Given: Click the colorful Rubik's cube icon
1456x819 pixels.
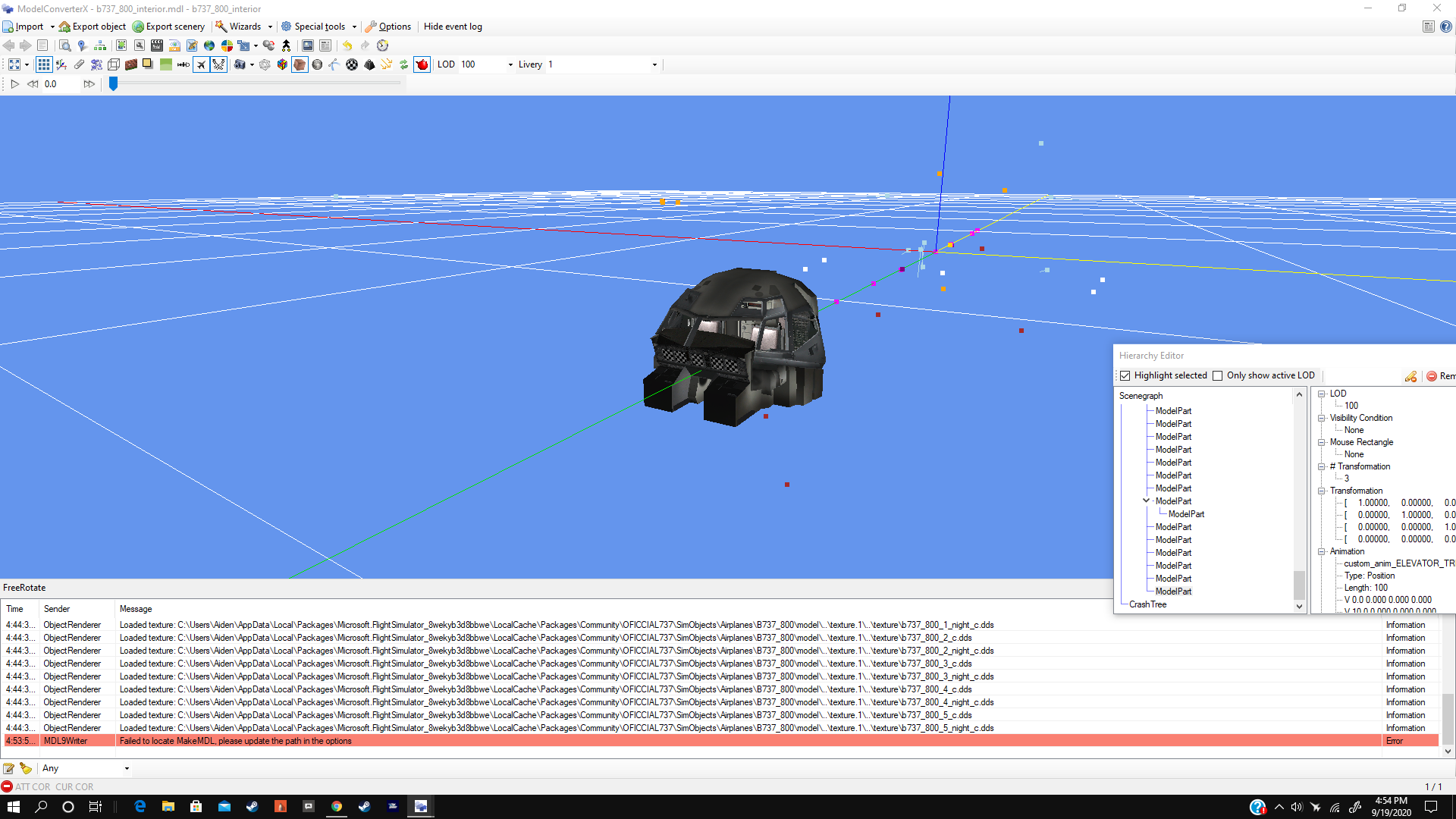Looking at the screenshot, I should pos(282,64).
